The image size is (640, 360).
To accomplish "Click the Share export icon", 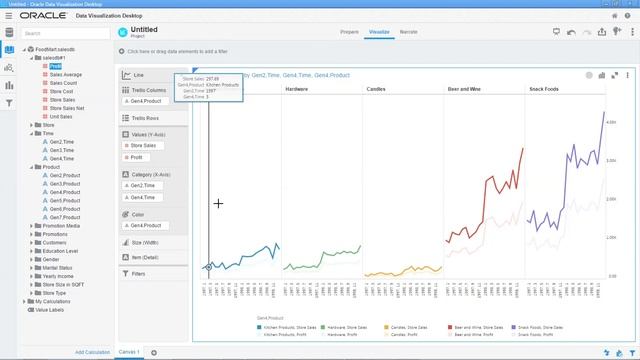I will pyautogui.click(x=602, y=31).
